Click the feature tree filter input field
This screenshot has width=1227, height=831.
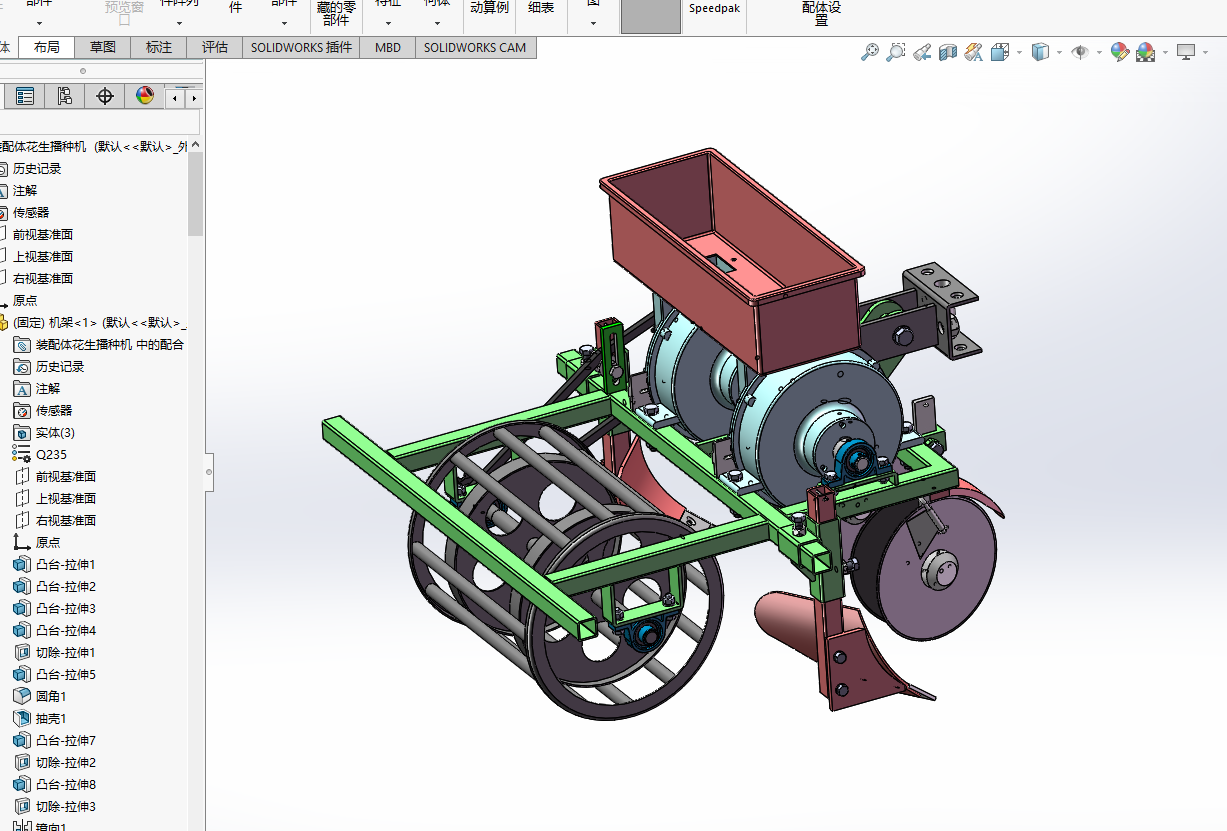point(100,123)
